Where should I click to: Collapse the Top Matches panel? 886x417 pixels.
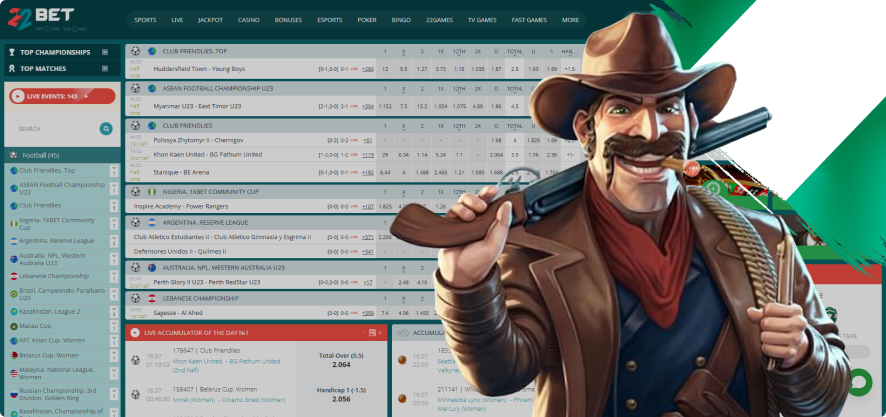[x=105, y=68]
